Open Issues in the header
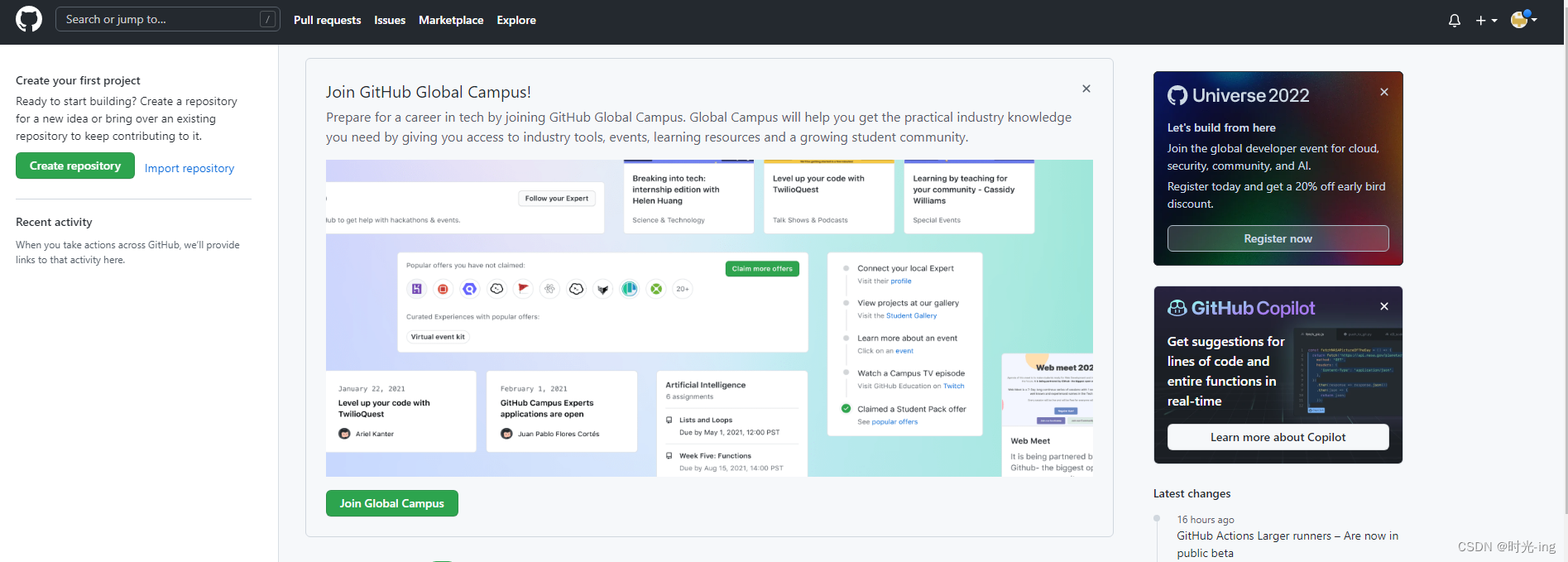 [x=390, y=20]
